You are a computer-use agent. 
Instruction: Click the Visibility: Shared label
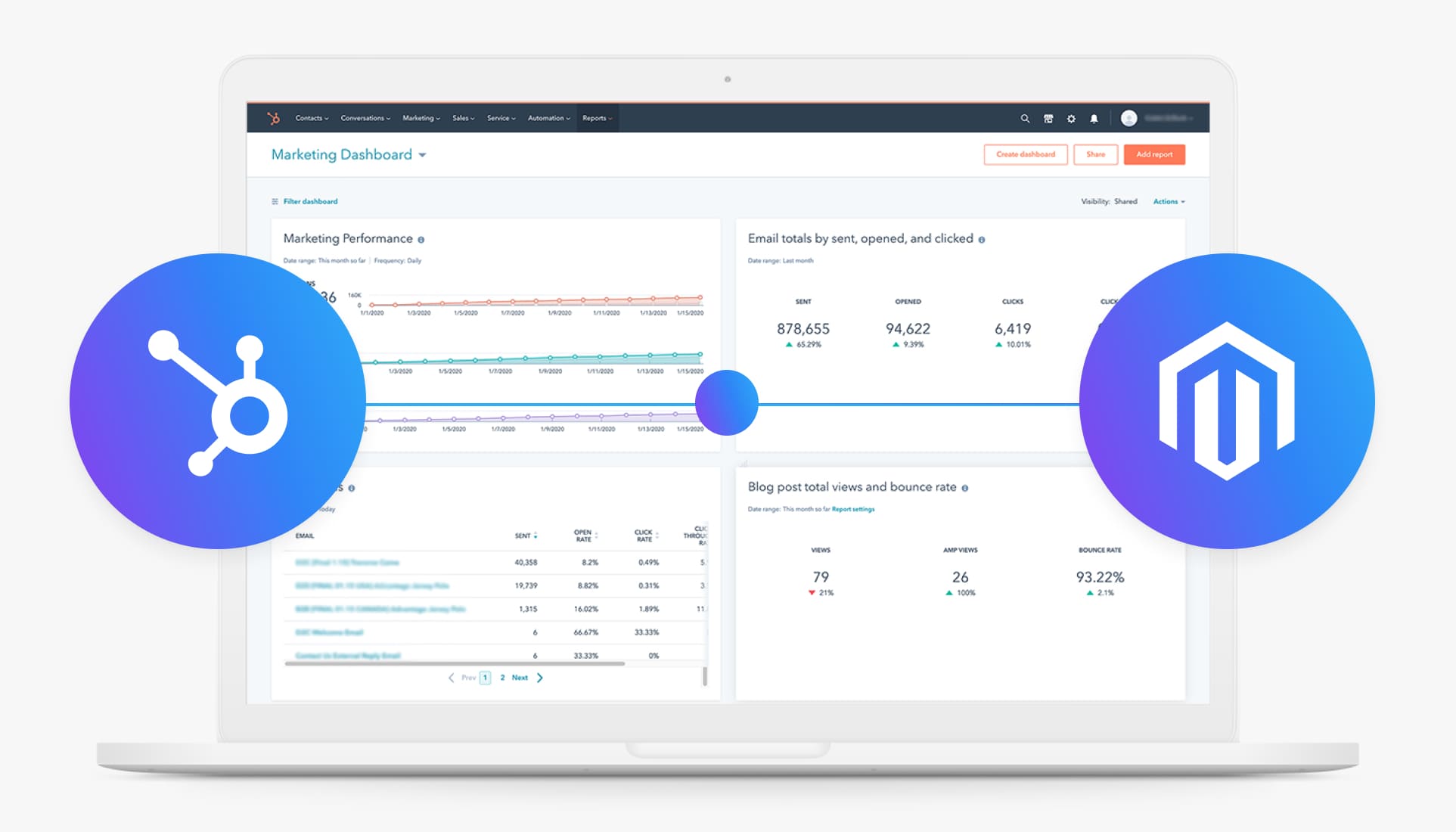pos(1109,201)
